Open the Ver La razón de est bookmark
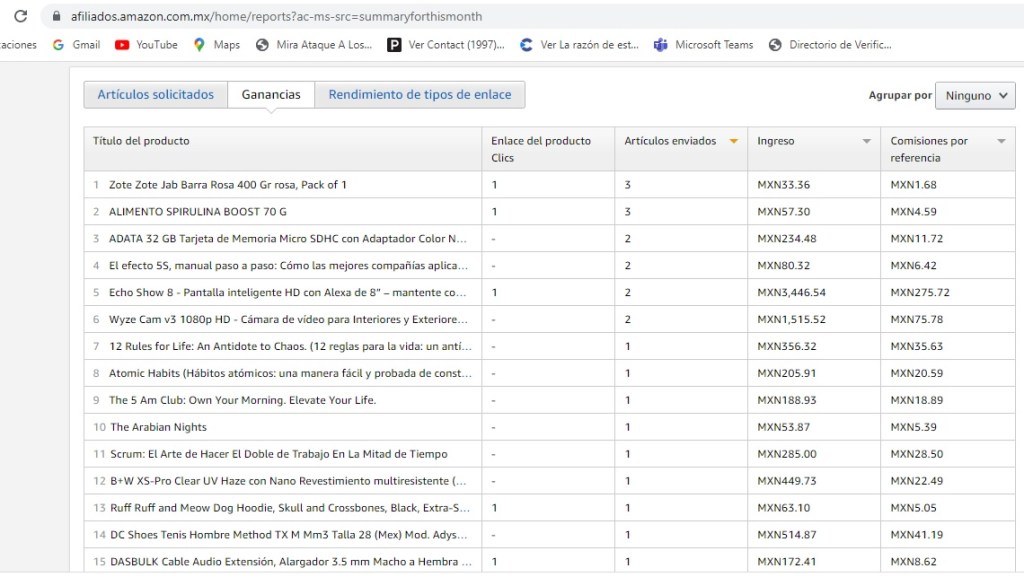The width and height of the screenshot is (1024, 577). pyautogui.click(x=579, y=45)
